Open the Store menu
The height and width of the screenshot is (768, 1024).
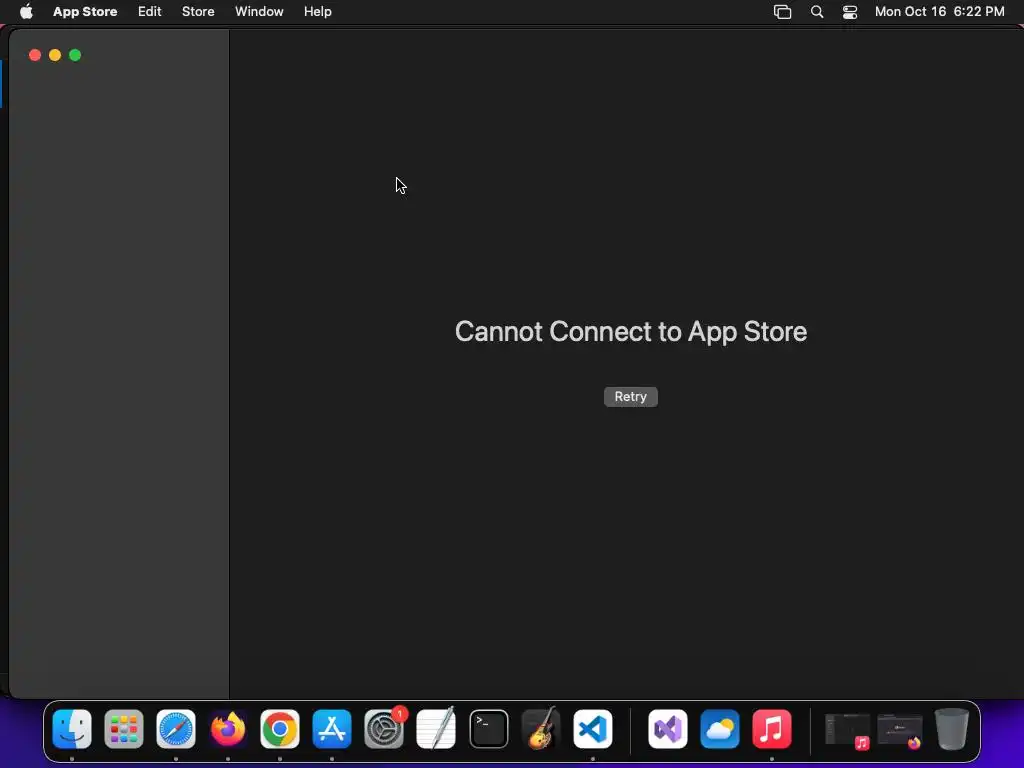198,11
